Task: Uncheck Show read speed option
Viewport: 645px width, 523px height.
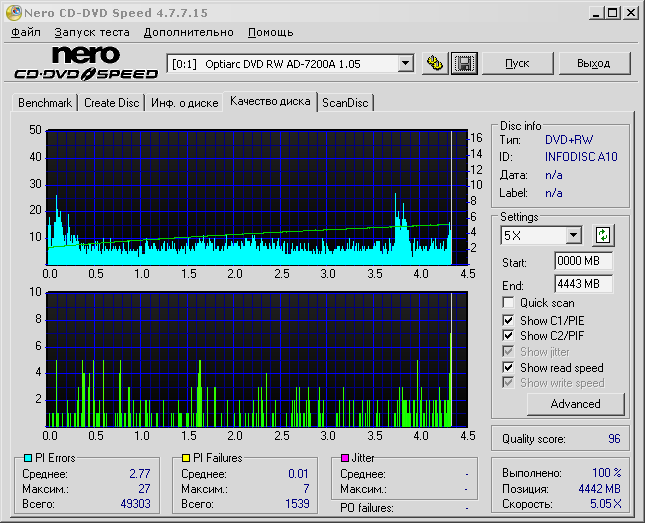Action: 510,368
